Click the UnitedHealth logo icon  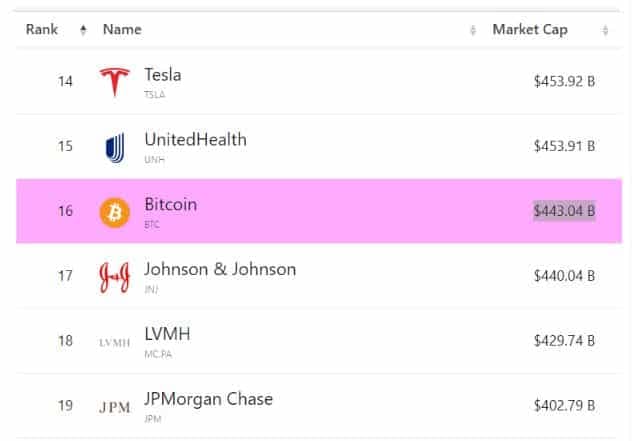(x=115, y=148)
